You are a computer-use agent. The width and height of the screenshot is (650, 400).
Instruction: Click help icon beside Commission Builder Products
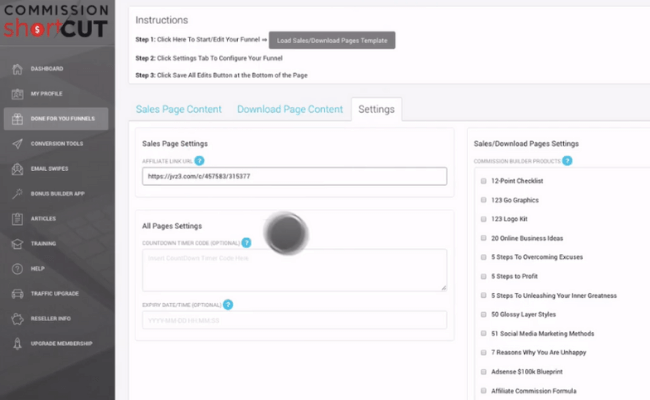[x=567, y=161]
